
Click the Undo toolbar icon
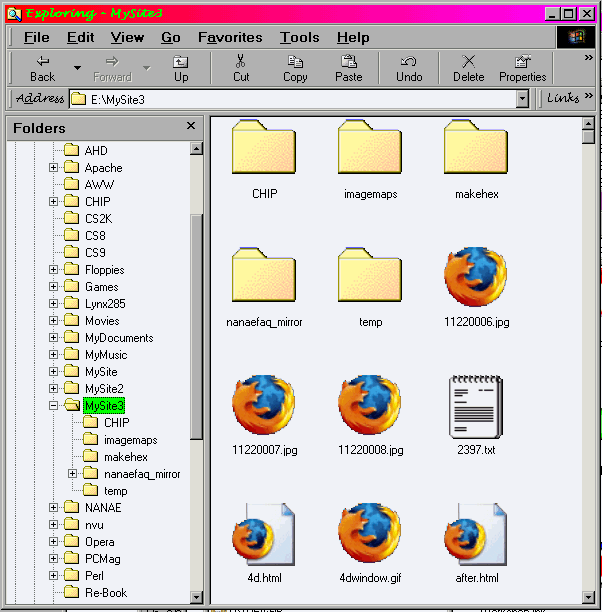(x=409, y=68)
